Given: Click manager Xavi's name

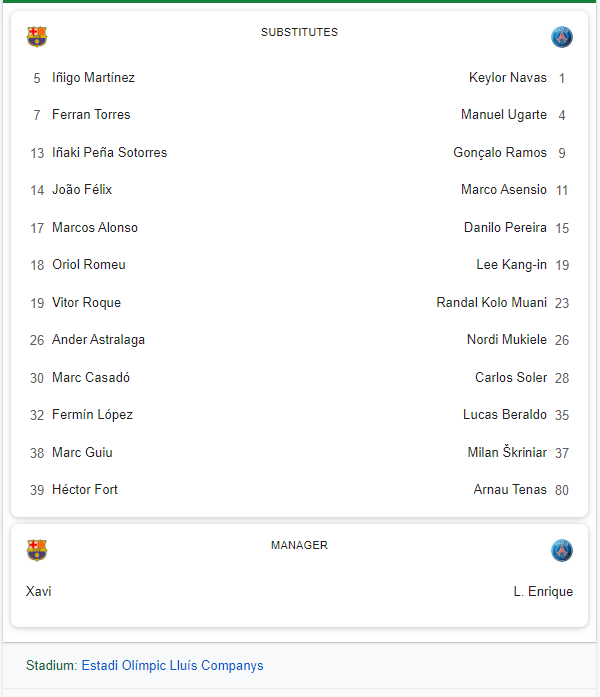Looking at the screenshot, I should 39,592.
